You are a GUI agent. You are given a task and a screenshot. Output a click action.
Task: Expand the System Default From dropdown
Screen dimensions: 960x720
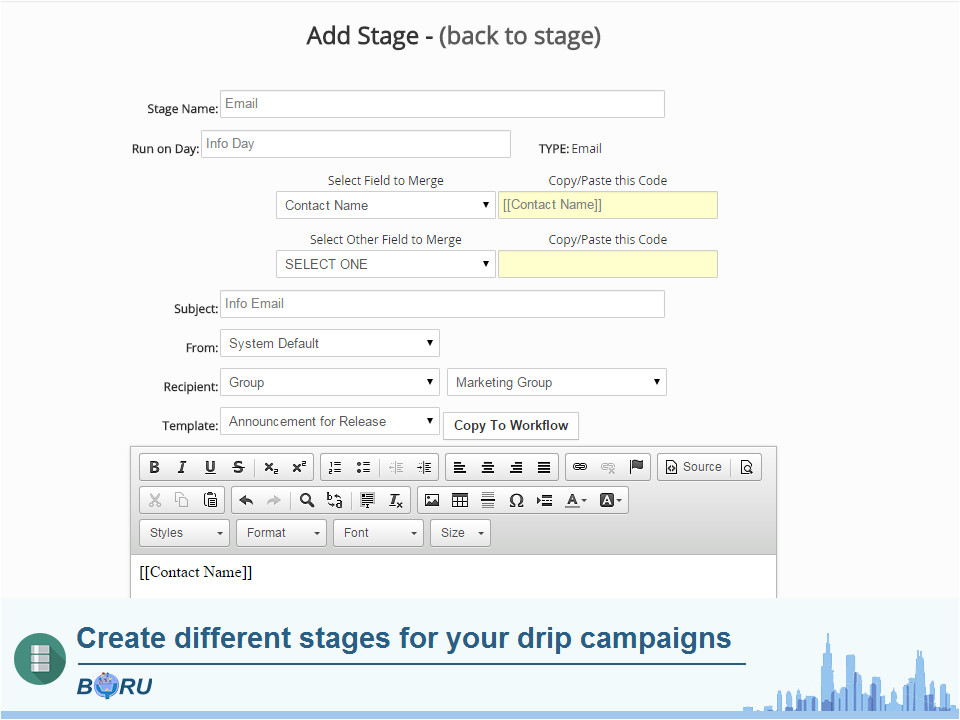[329, 343]
